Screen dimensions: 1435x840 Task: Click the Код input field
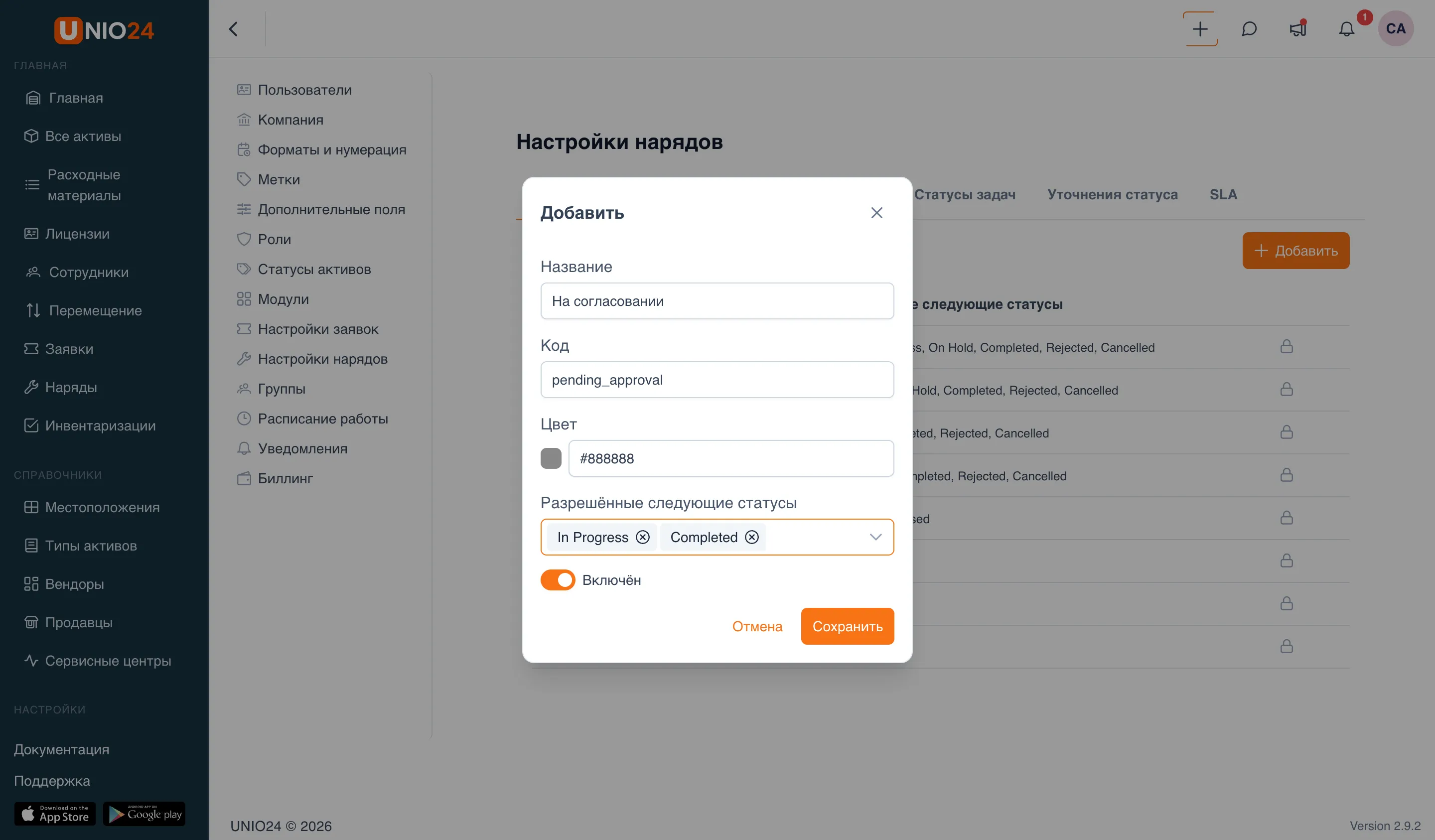coord(717,380)
